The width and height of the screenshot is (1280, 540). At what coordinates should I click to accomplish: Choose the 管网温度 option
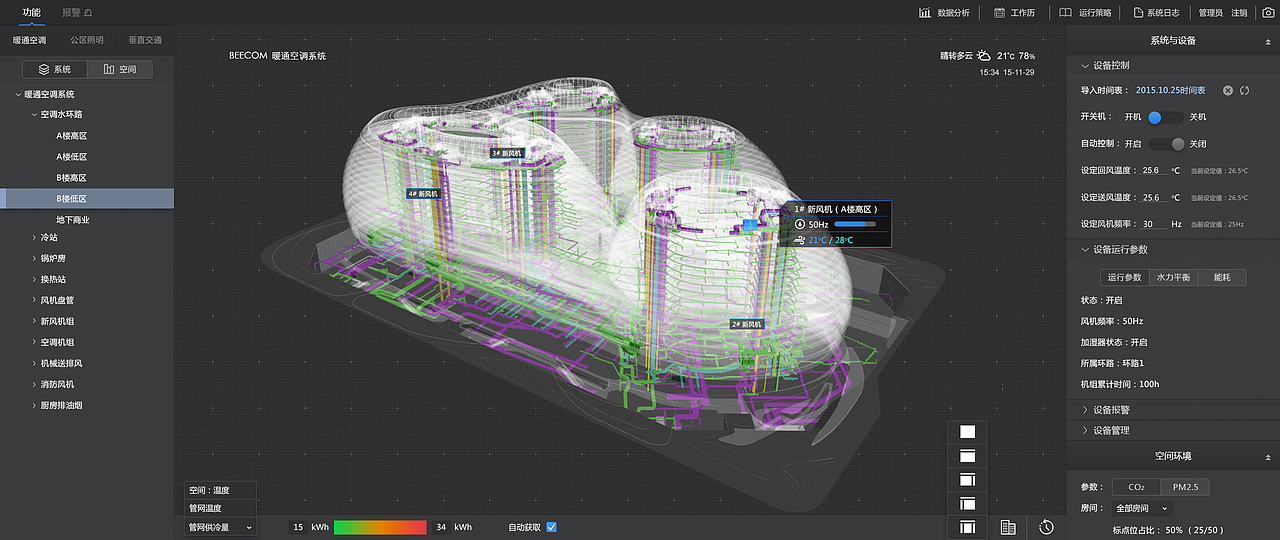click(x=220, y=508)
